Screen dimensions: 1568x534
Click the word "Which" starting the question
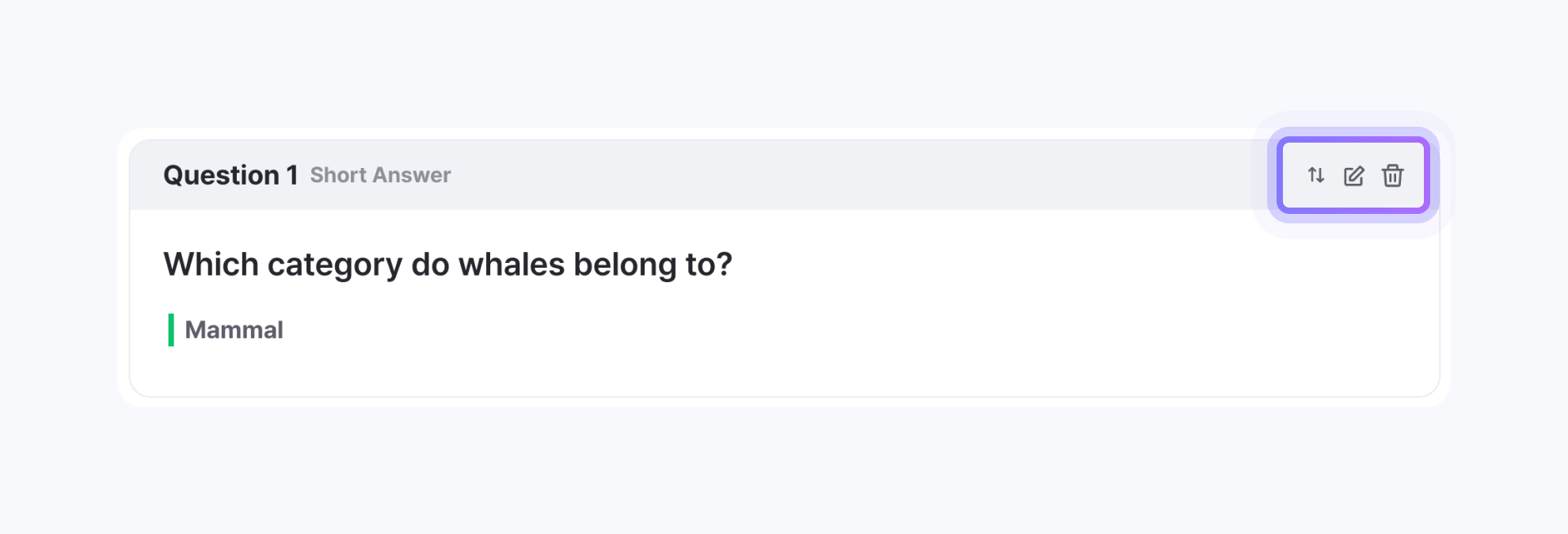[x=211, y=265]
